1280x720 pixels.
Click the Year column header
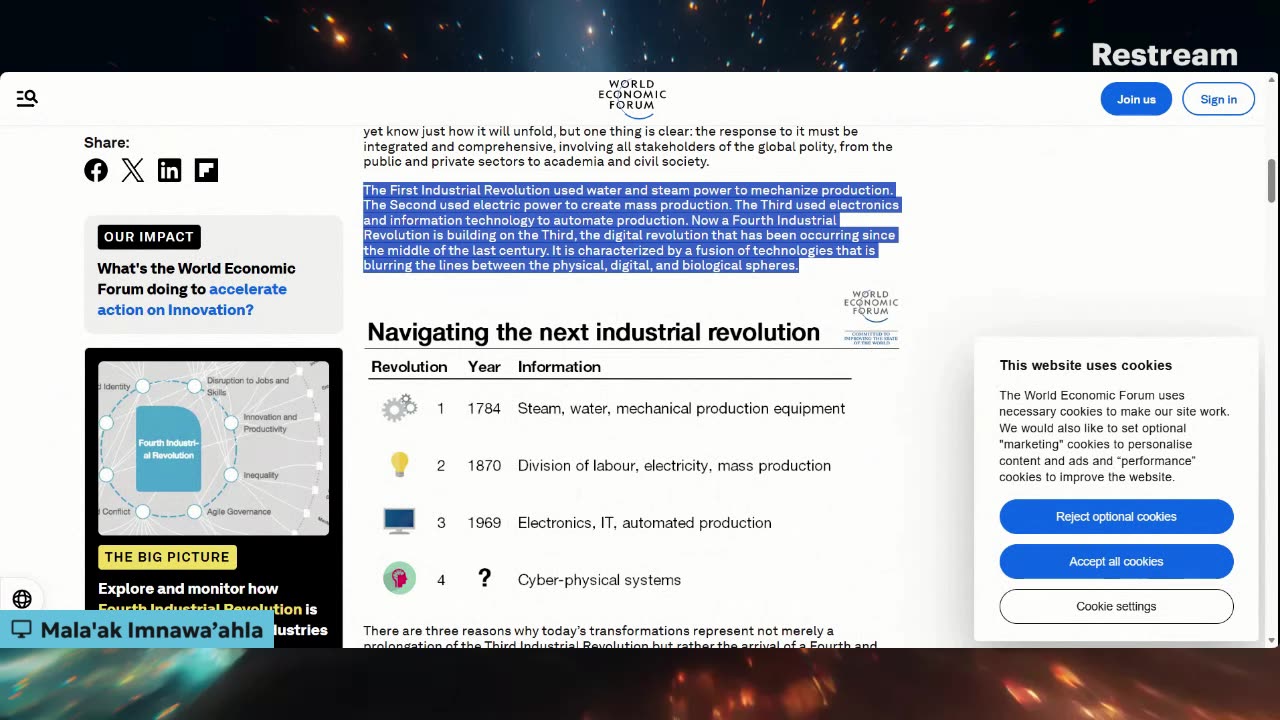484,367
